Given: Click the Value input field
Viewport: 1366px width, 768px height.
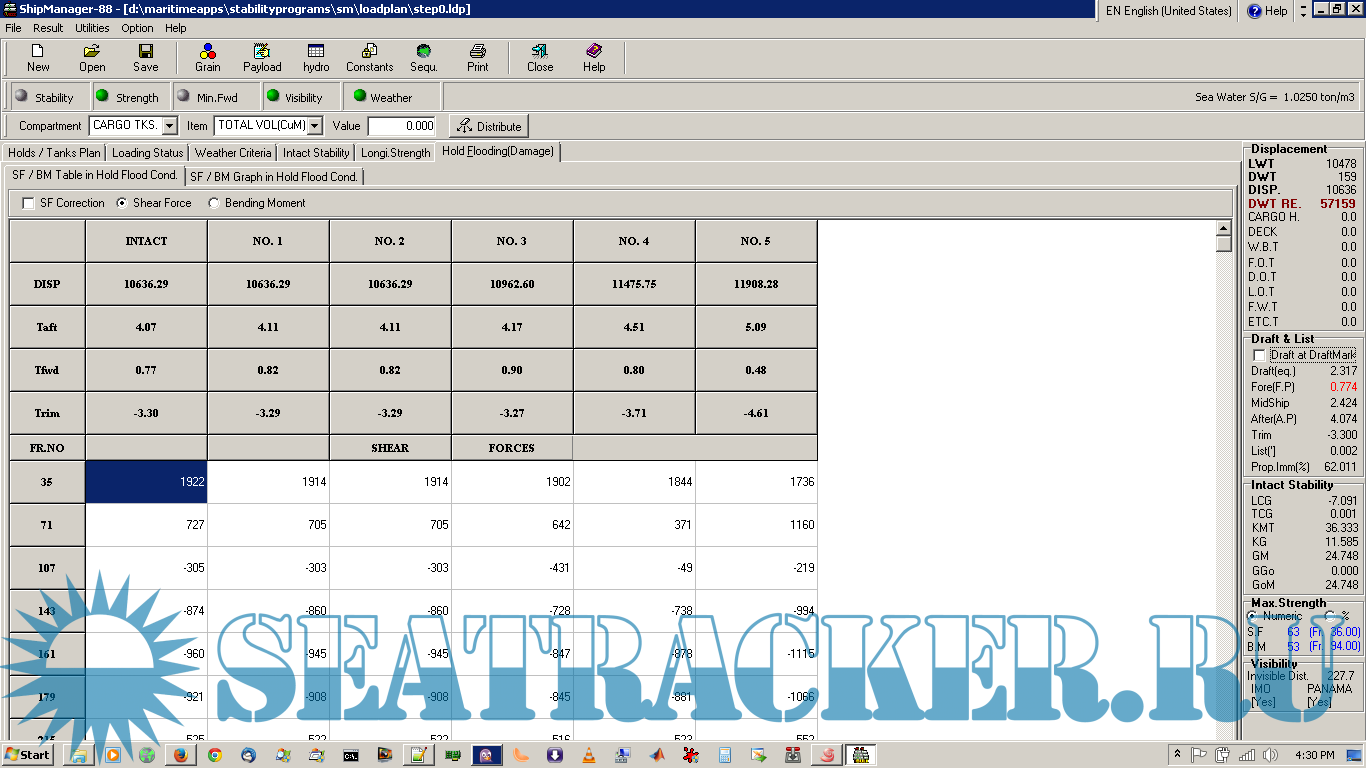Looking at the screenshot, I should point(402,126).
